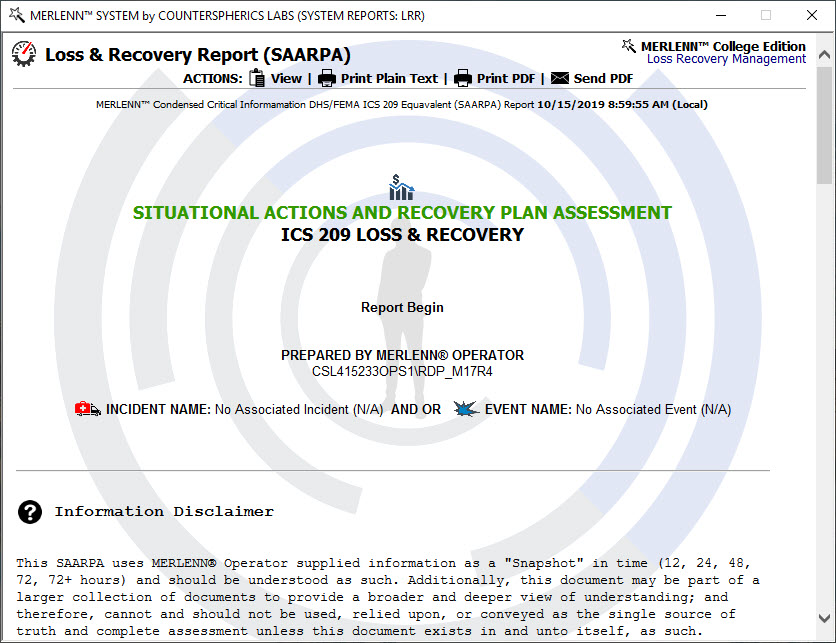836x643 pixels.
Task: Click 'PREPARED BY MERLENN® OPERATOR' text
Action: (x=402, y=355)
